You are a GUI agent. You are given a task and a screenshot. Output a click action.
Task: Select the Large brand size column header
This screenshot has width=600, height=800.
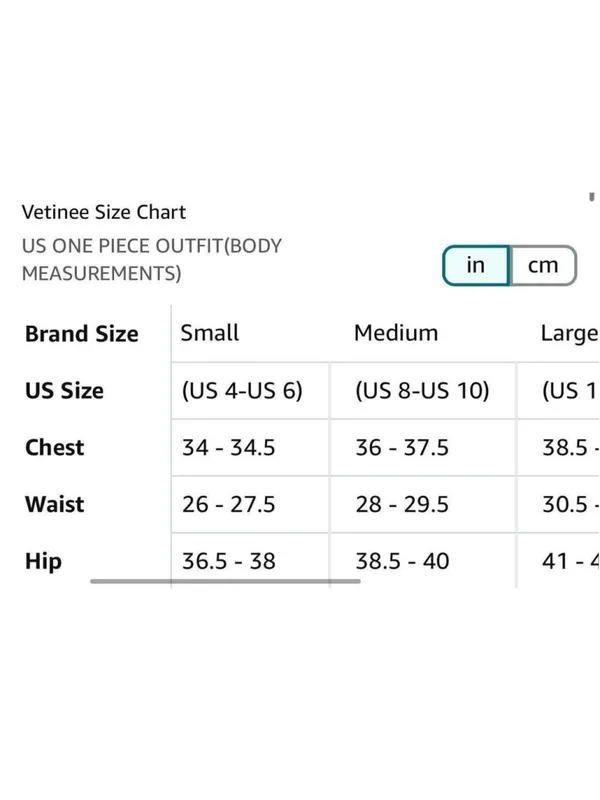569,334
